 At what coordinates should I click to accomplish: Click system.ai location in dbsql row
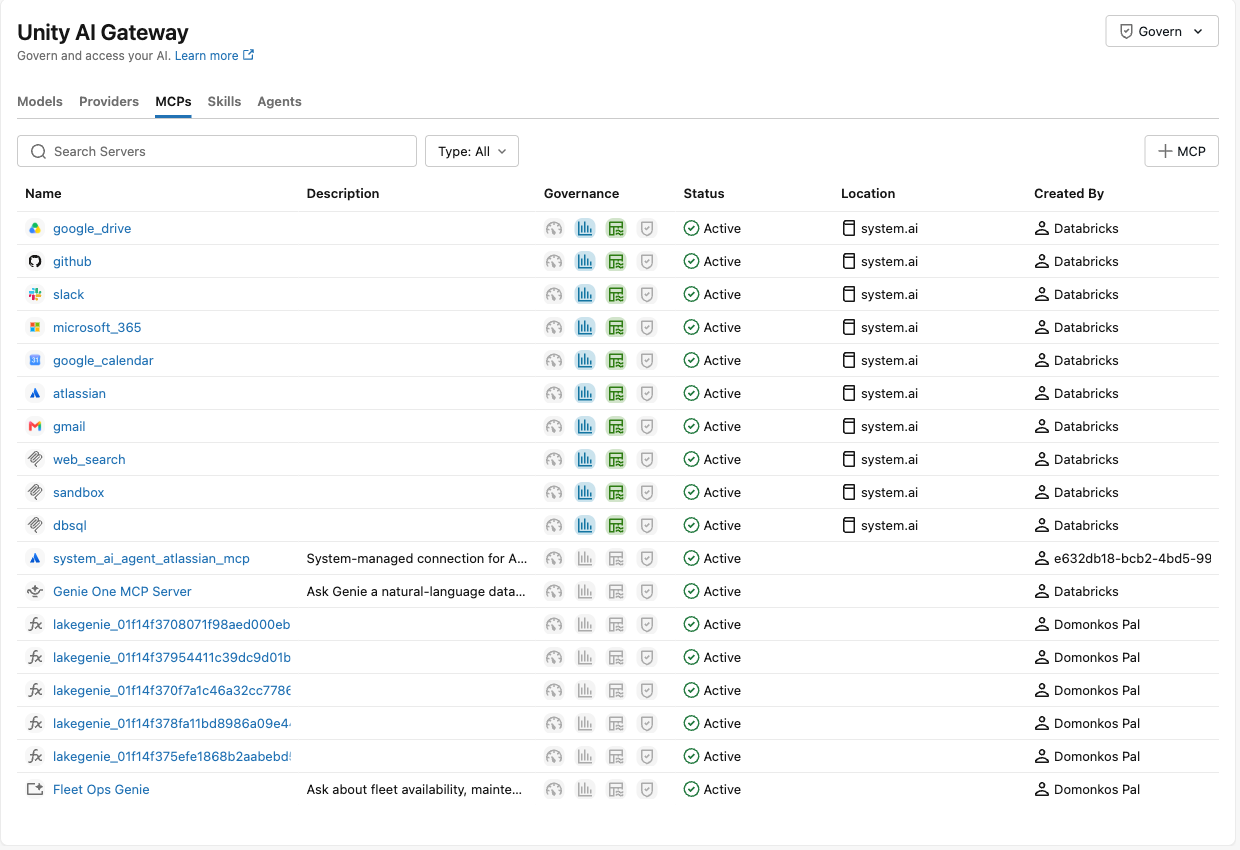(x=889, y=525)
